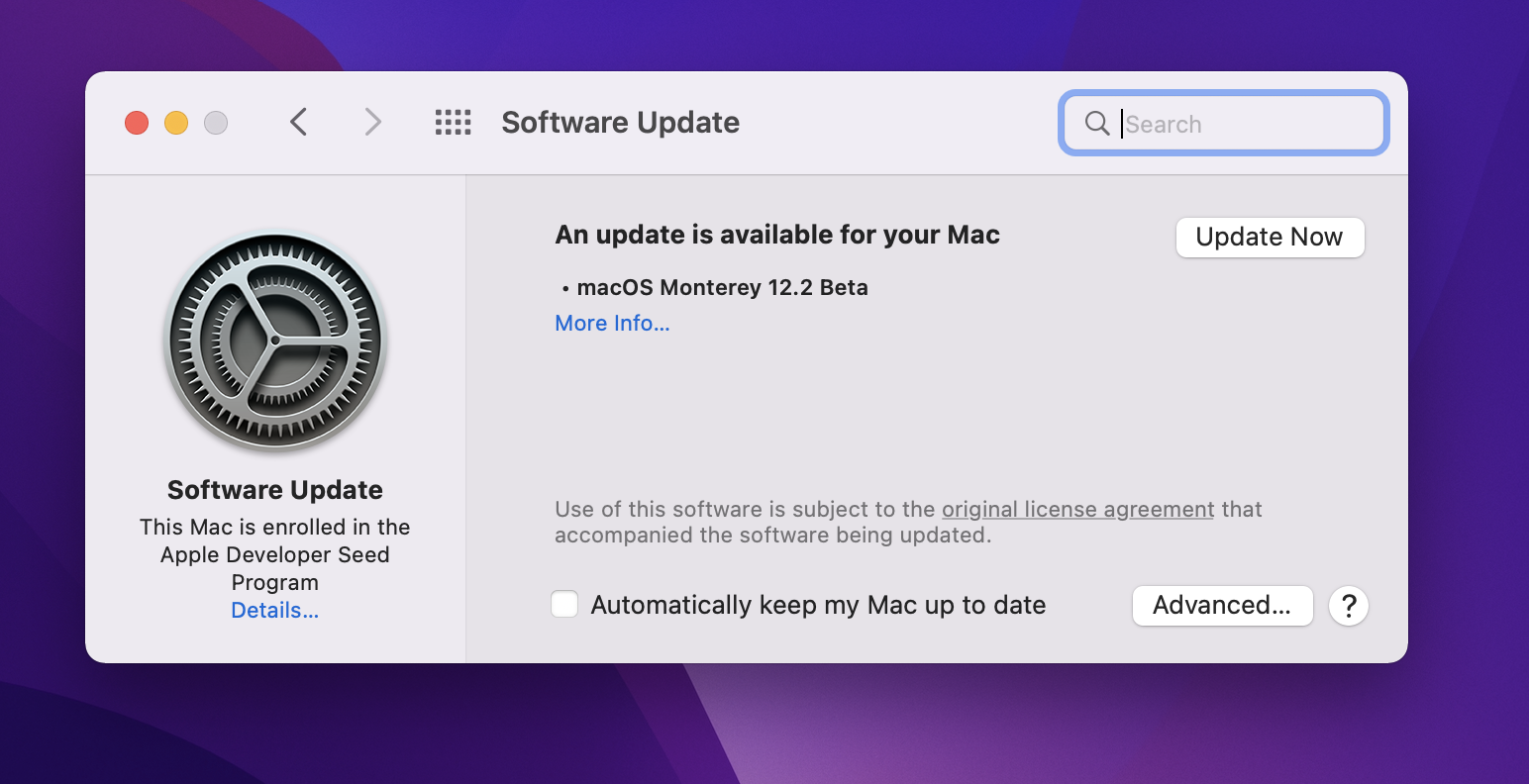Open the More Info… link
Image resolution: width=1529 pixels, height=784 pixels.
(612, 323)
